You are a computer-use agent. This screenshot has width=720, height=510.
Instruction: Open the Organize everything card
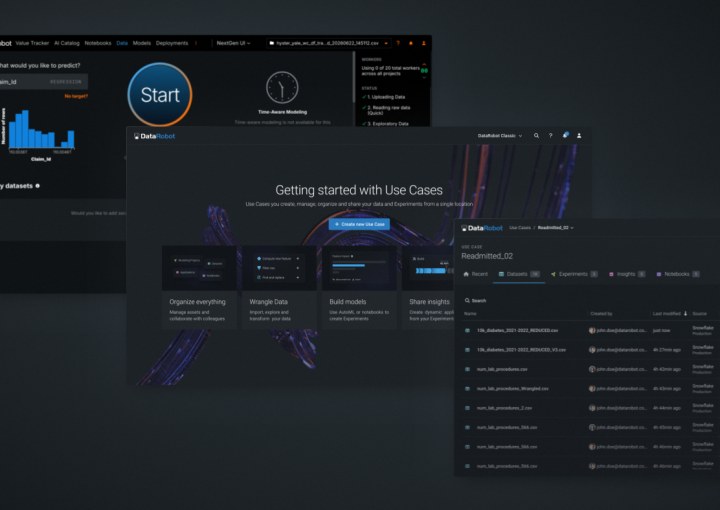tap(199, 287)
